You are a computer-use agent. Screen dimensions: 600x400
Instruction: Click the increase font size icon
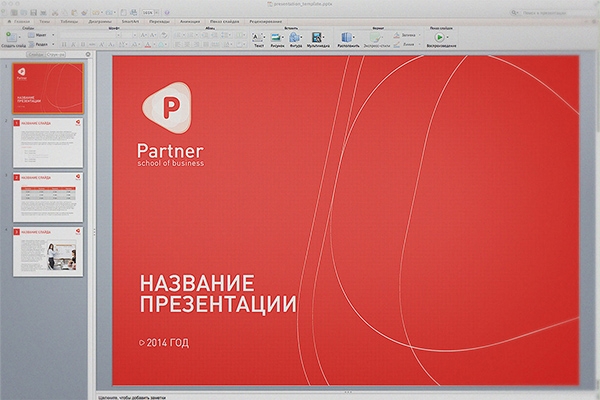(x=143, y=35)
